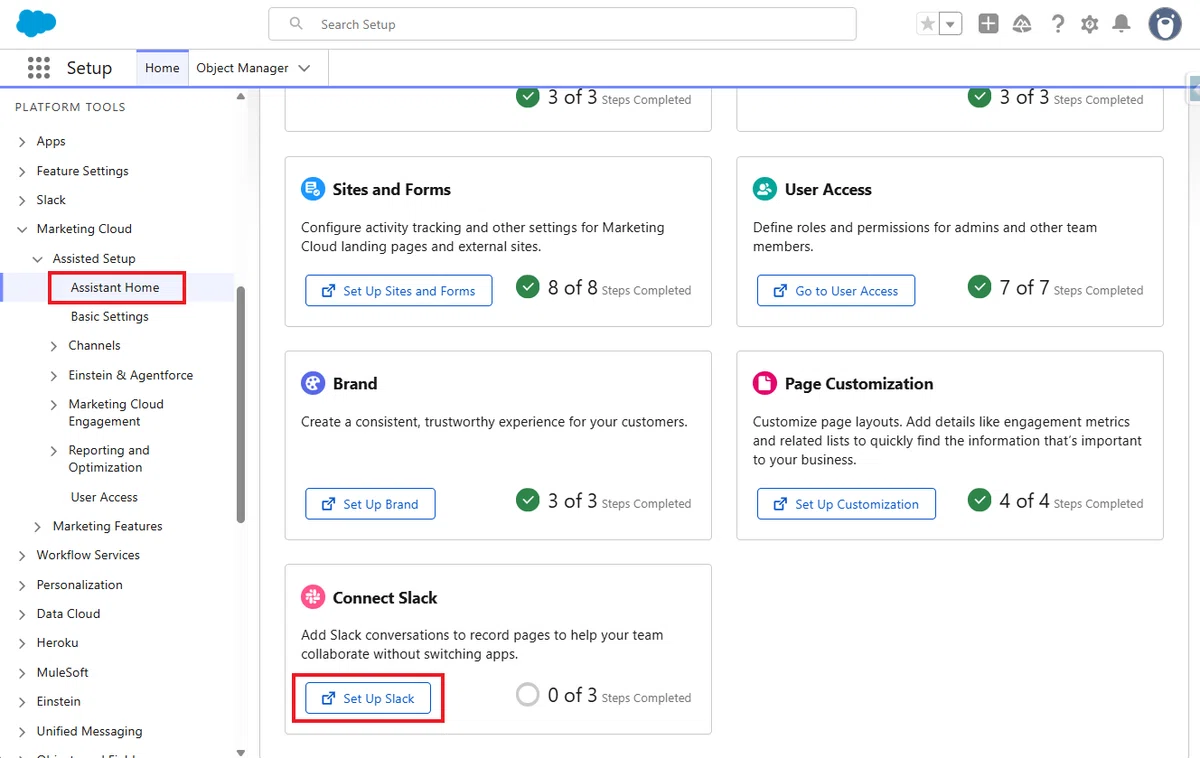Expand the Channels tree node

(55, 346)
